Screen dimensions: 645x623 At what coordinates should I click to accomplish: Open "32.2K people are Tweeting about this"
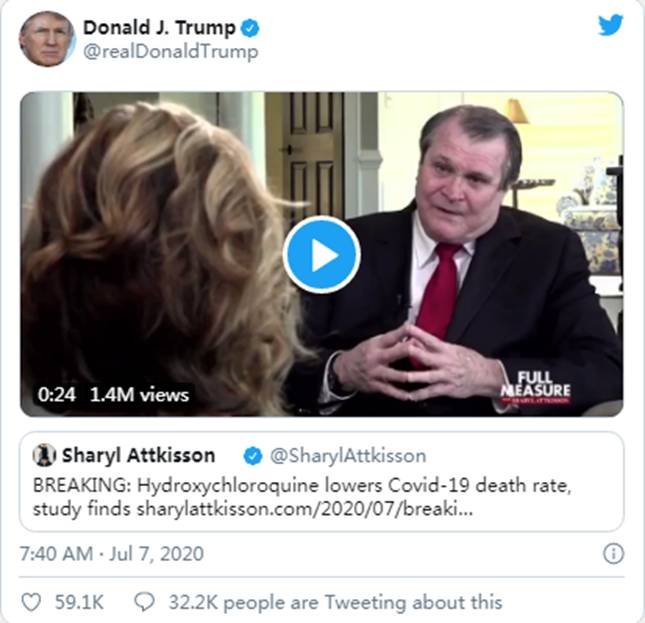[x=334, y=602]
